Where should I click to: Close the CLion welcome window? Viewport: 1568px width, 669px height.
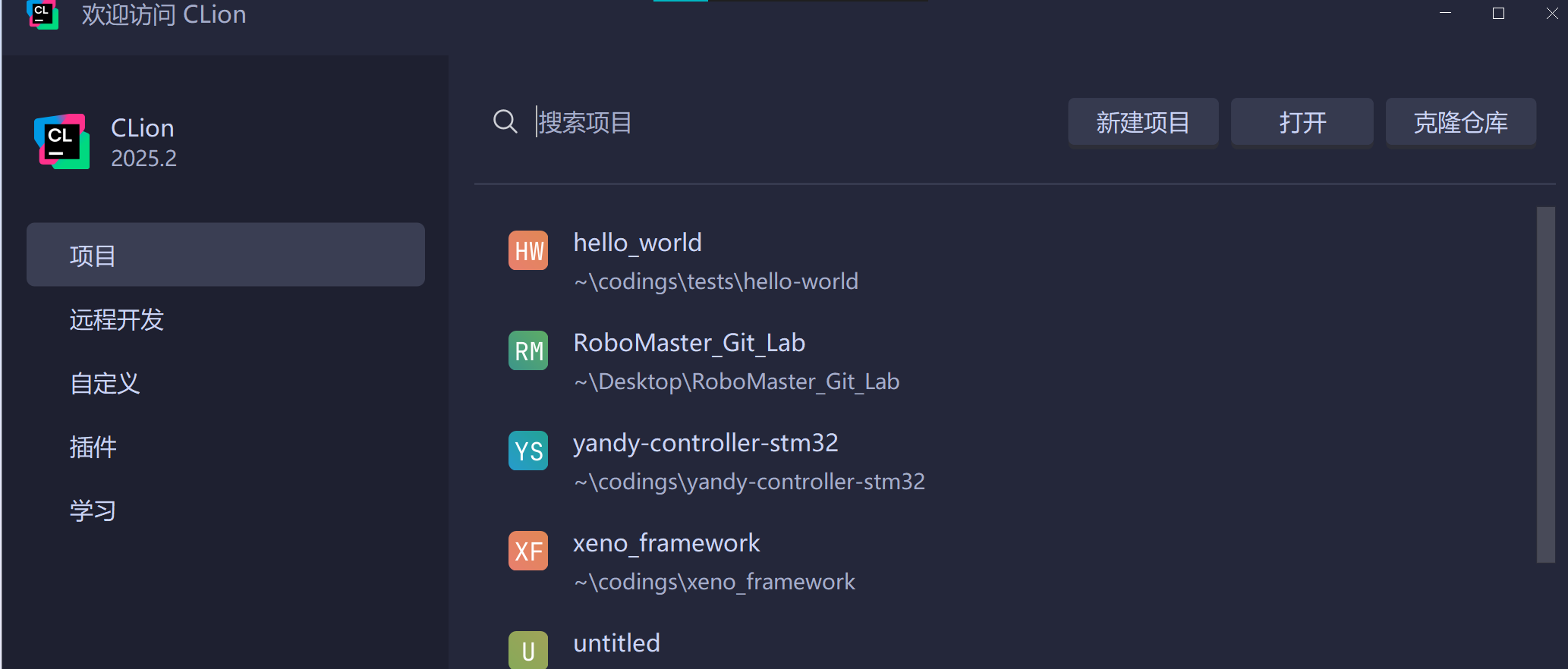(x=1552, y=14)
